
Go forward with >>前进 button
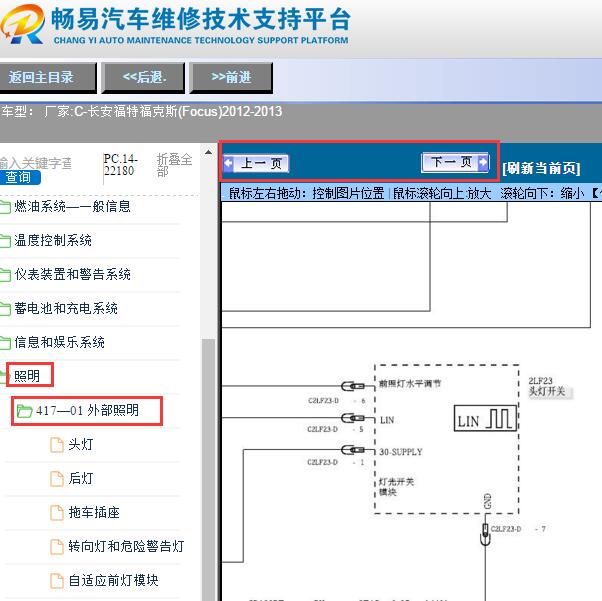(x=231, y=78)
